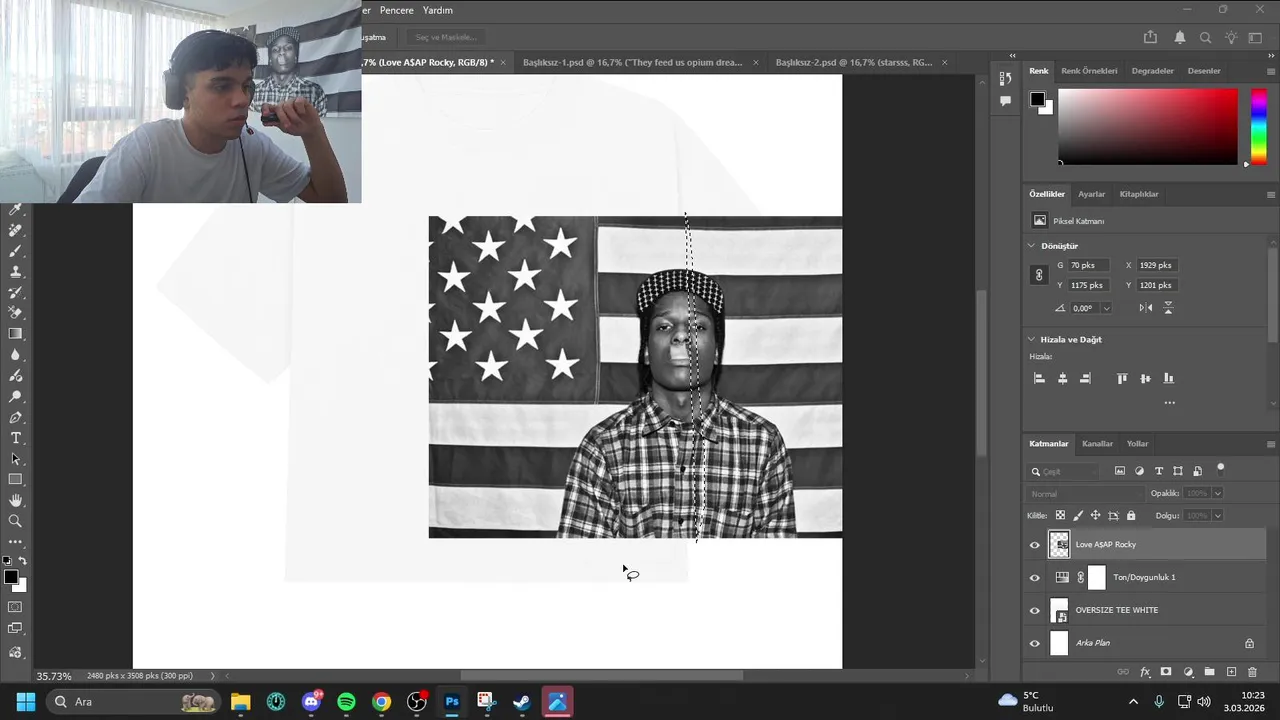The image size is (1280, 720).
Task: Select the Path Selection tool
Action: (x=15, y=459)
